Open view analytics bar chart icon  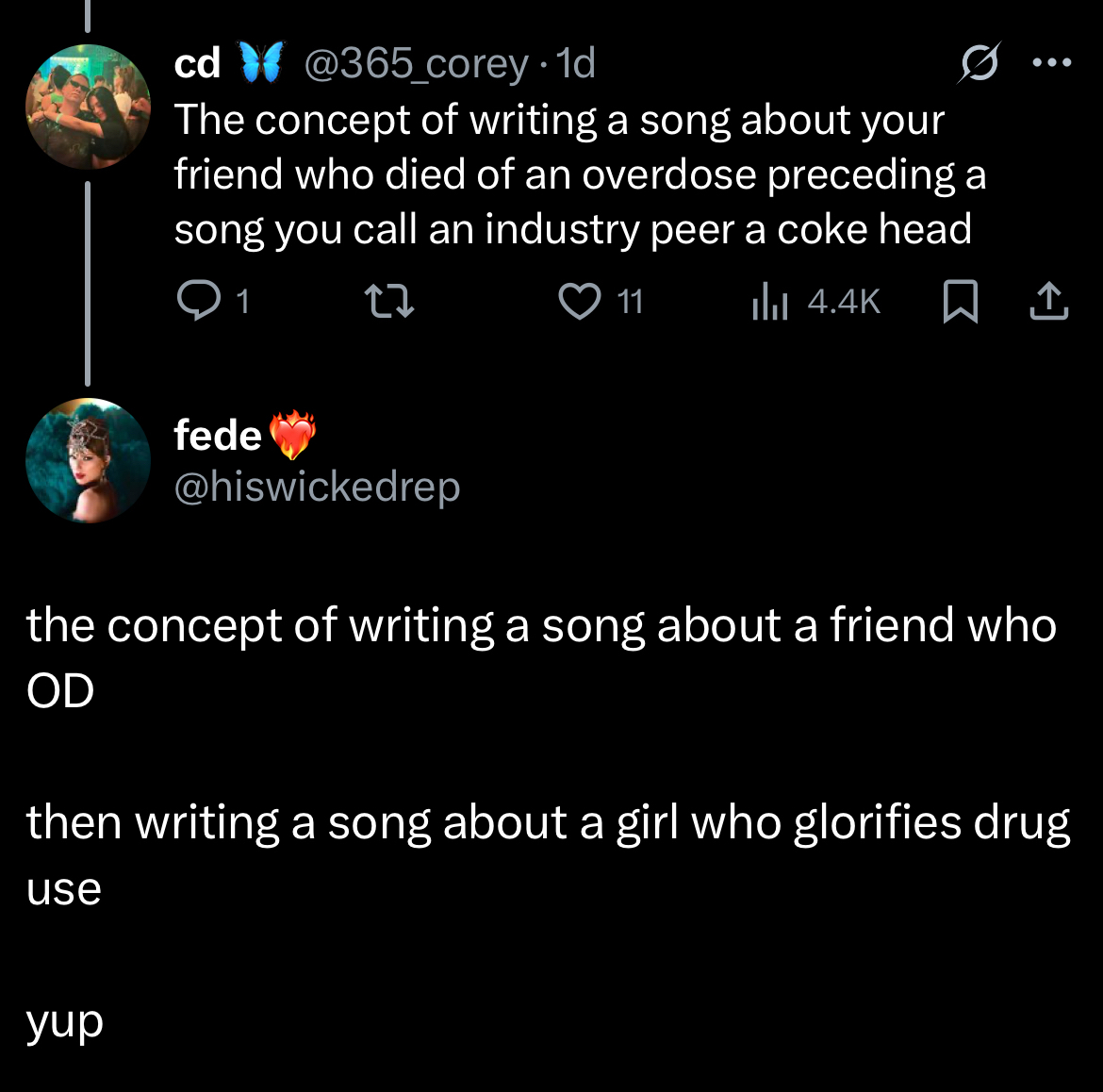pos(769,302)
